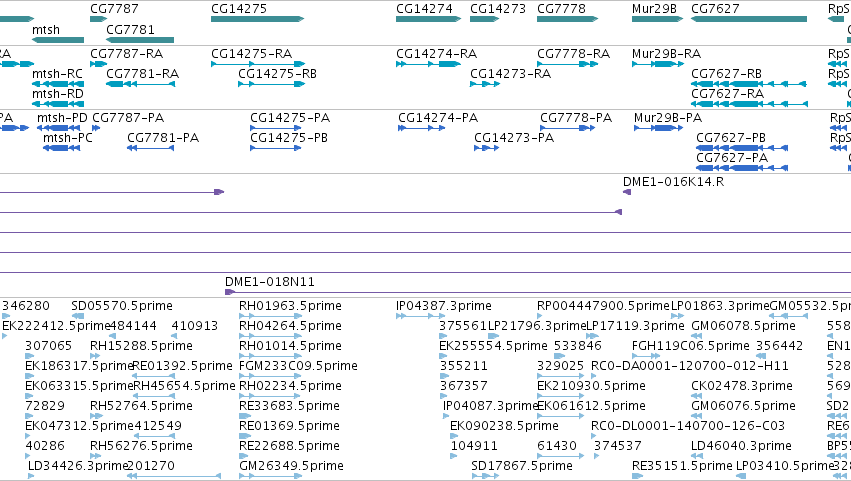Select the CG7627-PB protein label
The width and height of the screenshot is (851, 481).
[x=731, y=138]
